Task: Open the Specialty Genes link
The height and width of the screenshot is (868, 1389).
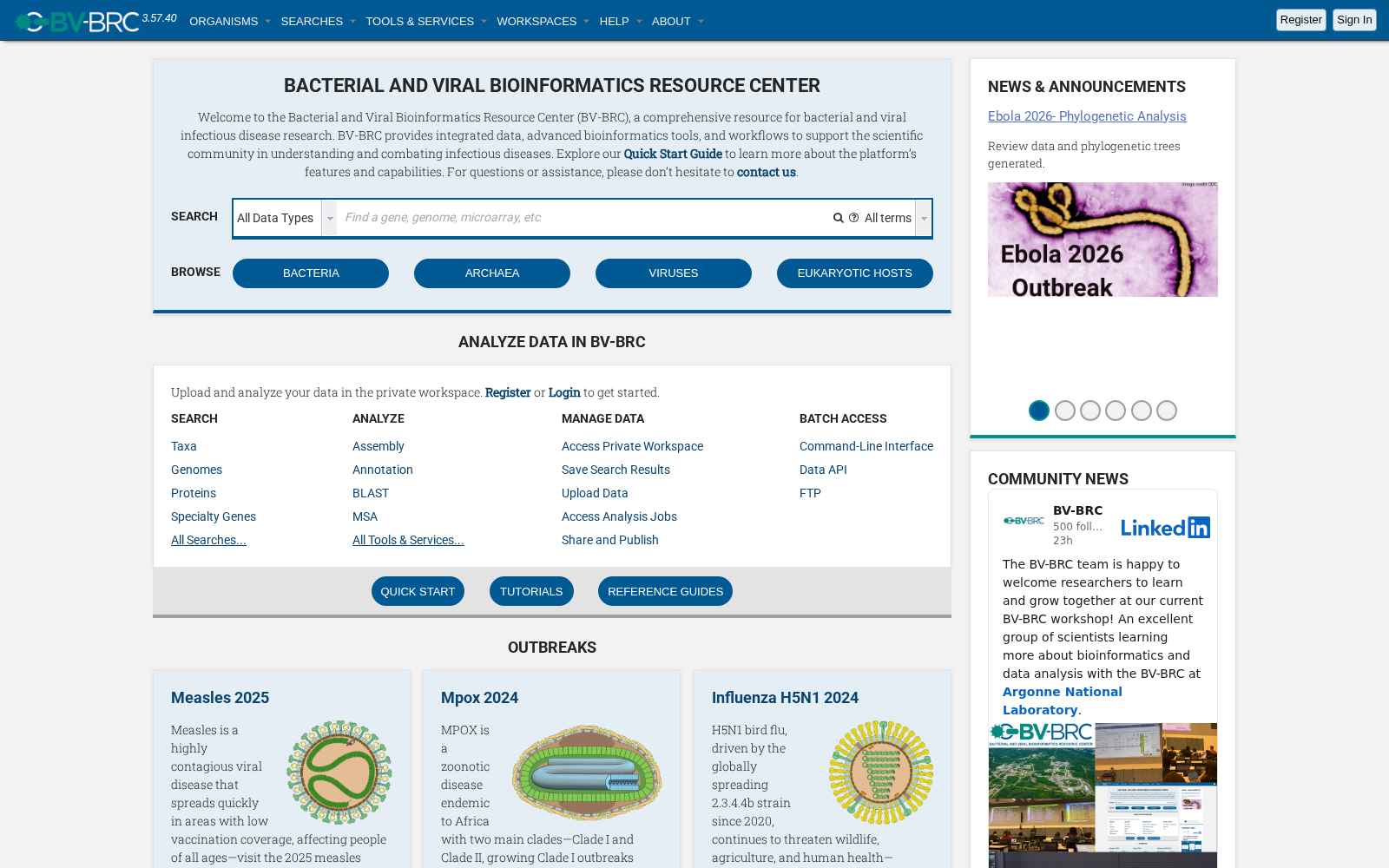Action: 214,516
